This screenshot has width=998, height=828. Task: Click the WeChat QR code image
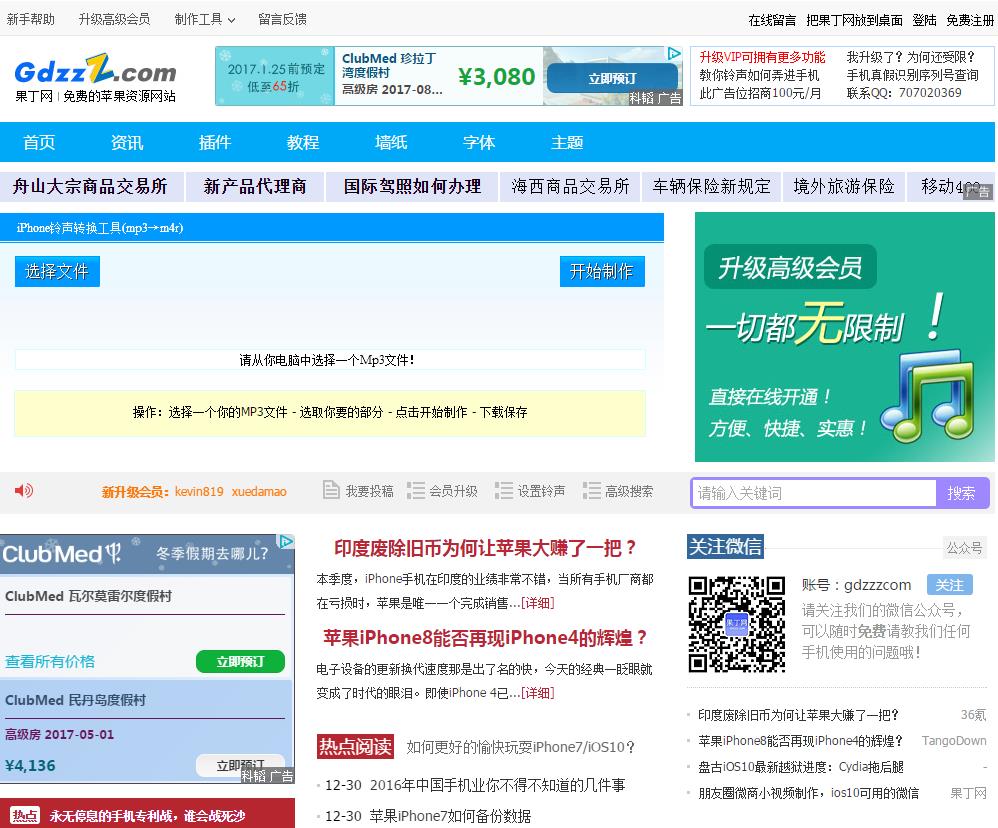click(x=736, y=624)
